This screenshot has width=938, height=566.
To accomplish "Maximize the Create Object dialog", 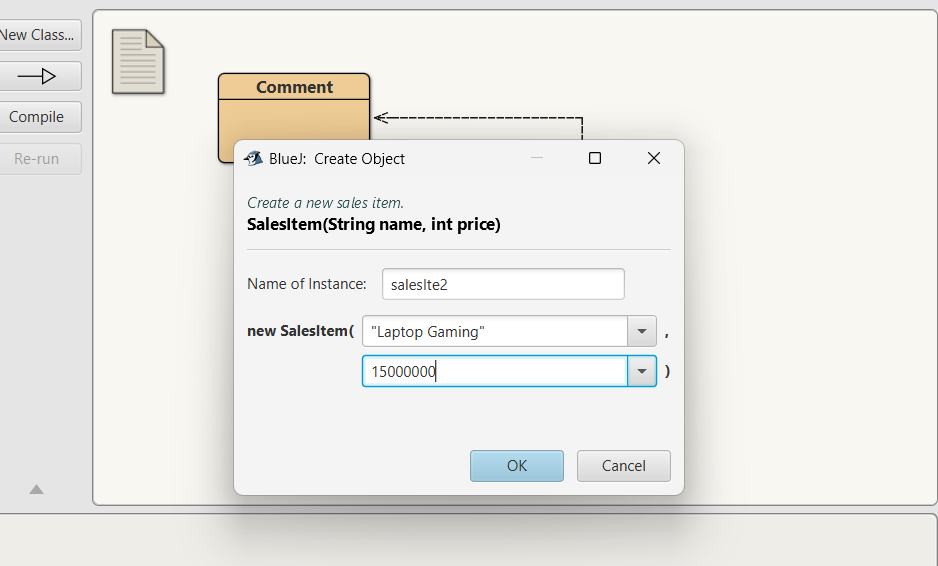I will pos(595,158).
